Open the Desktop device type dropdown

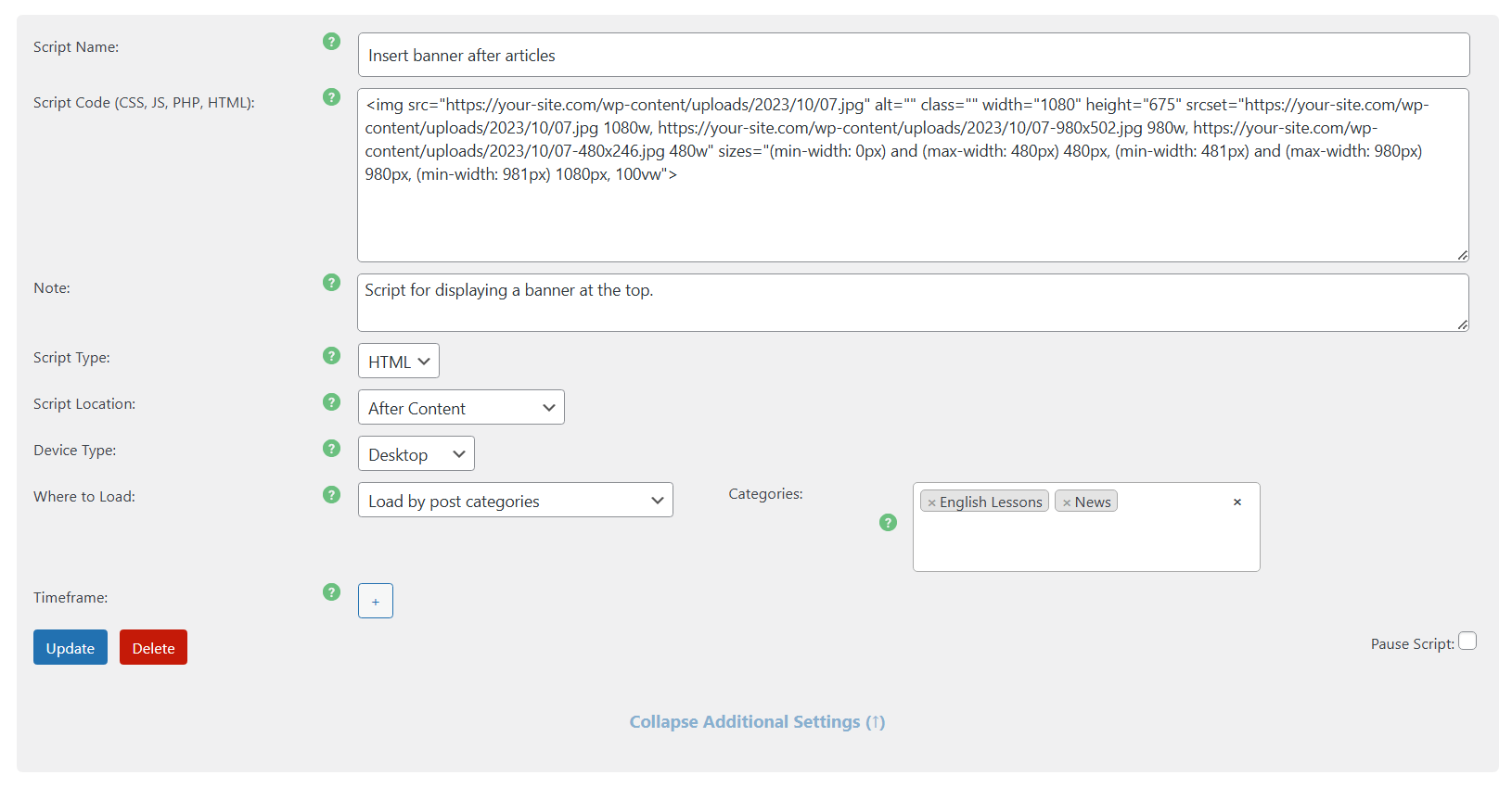pyautogui.click(x=416, y=454)
